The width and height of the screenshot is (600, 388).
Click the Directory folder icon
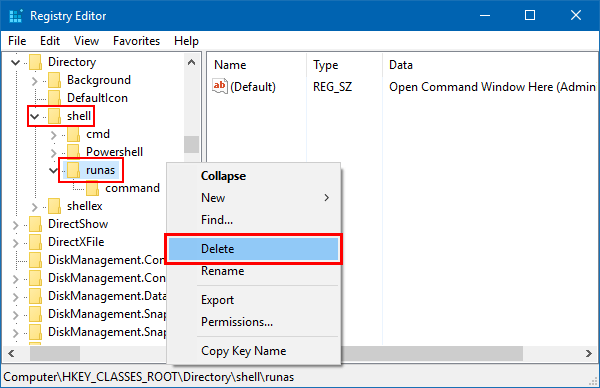(x=36, y=62)
